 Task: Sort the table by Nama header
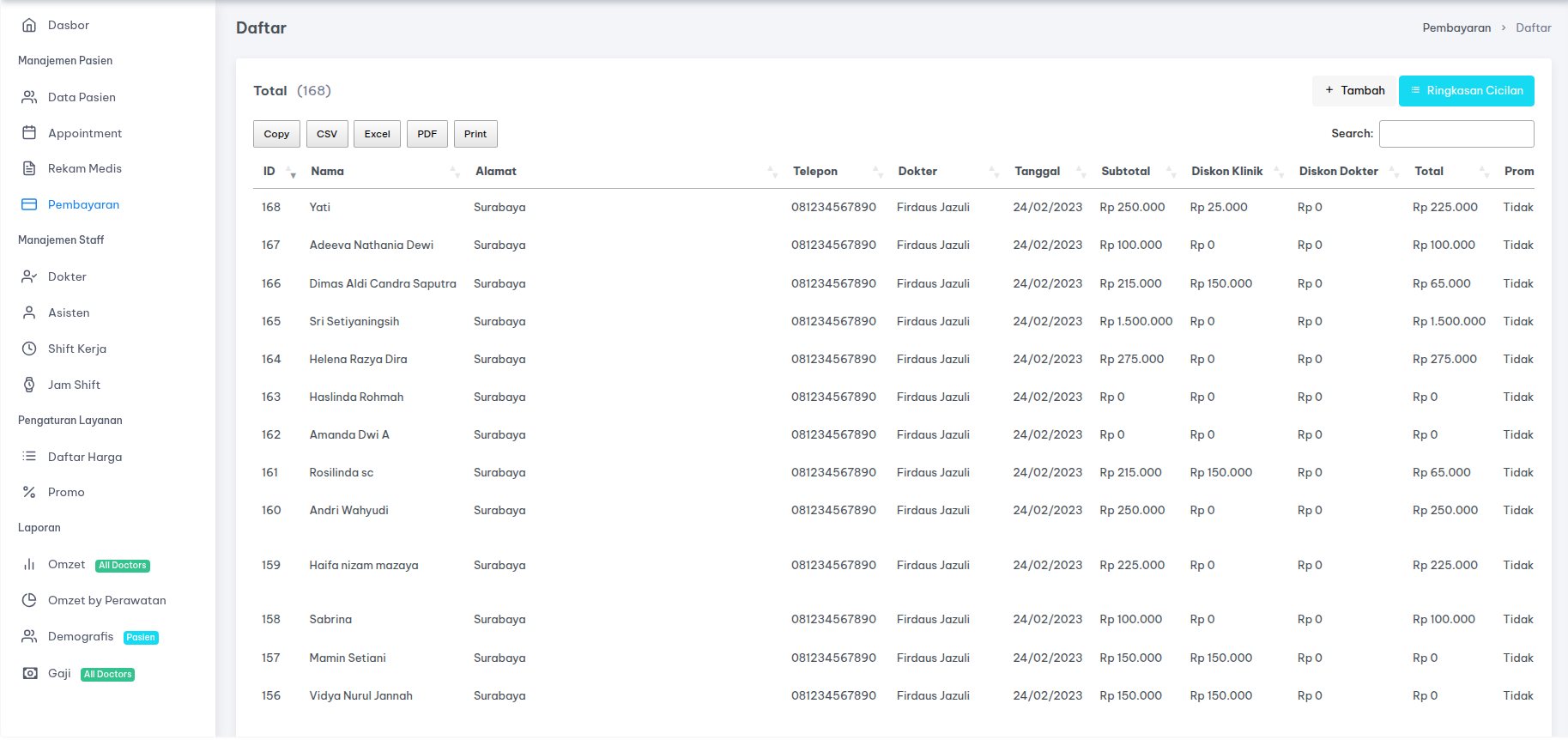tap(328, 171)
